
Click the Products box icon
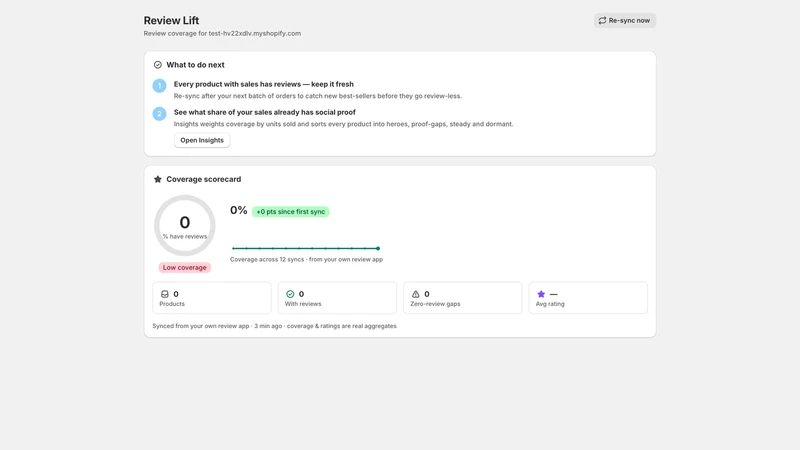pyautogui.click(x=165, y=294)
